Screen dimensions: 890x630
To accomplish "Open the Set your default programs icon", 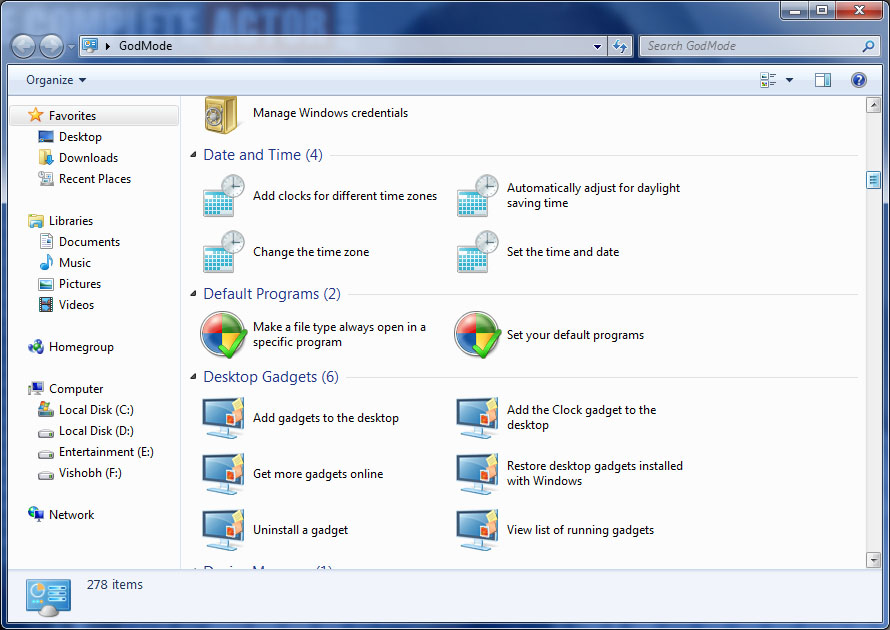I will pos(478,334).
